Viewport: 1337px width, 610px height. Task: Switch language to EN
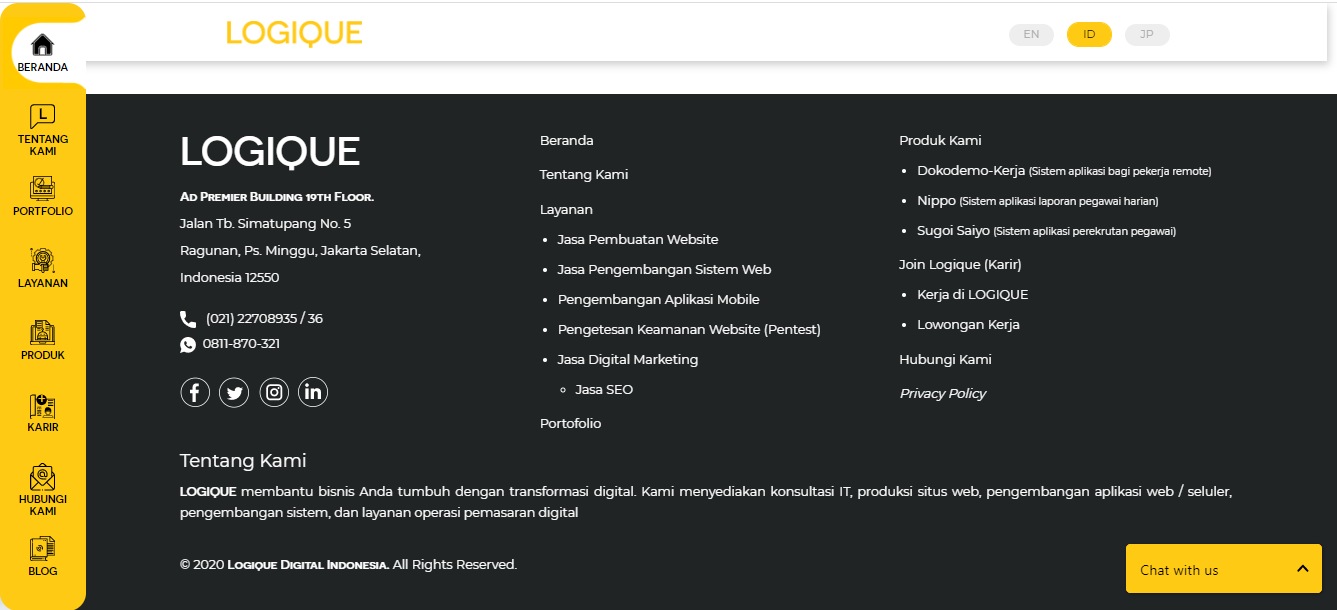(1031, 34)
